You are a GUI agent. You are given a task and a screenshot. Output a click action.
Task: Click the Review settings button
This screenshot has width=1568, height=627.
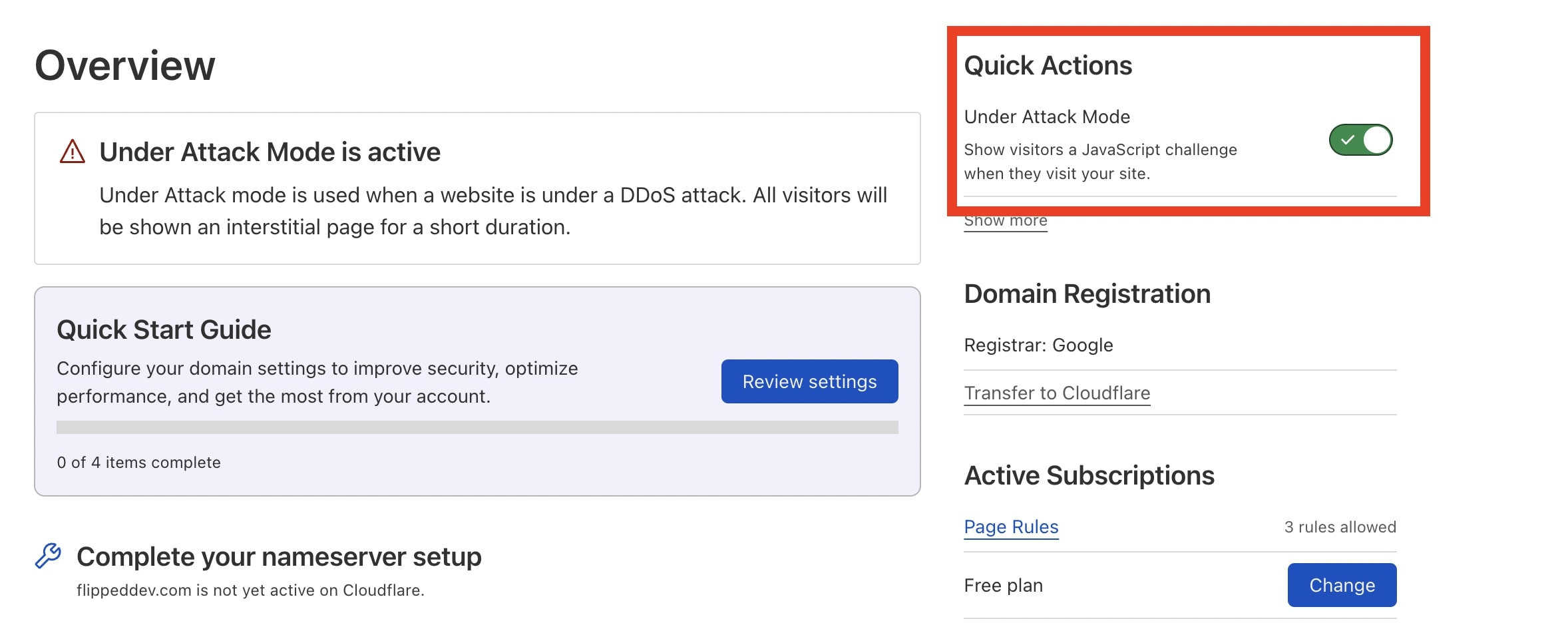pos(809,381)
